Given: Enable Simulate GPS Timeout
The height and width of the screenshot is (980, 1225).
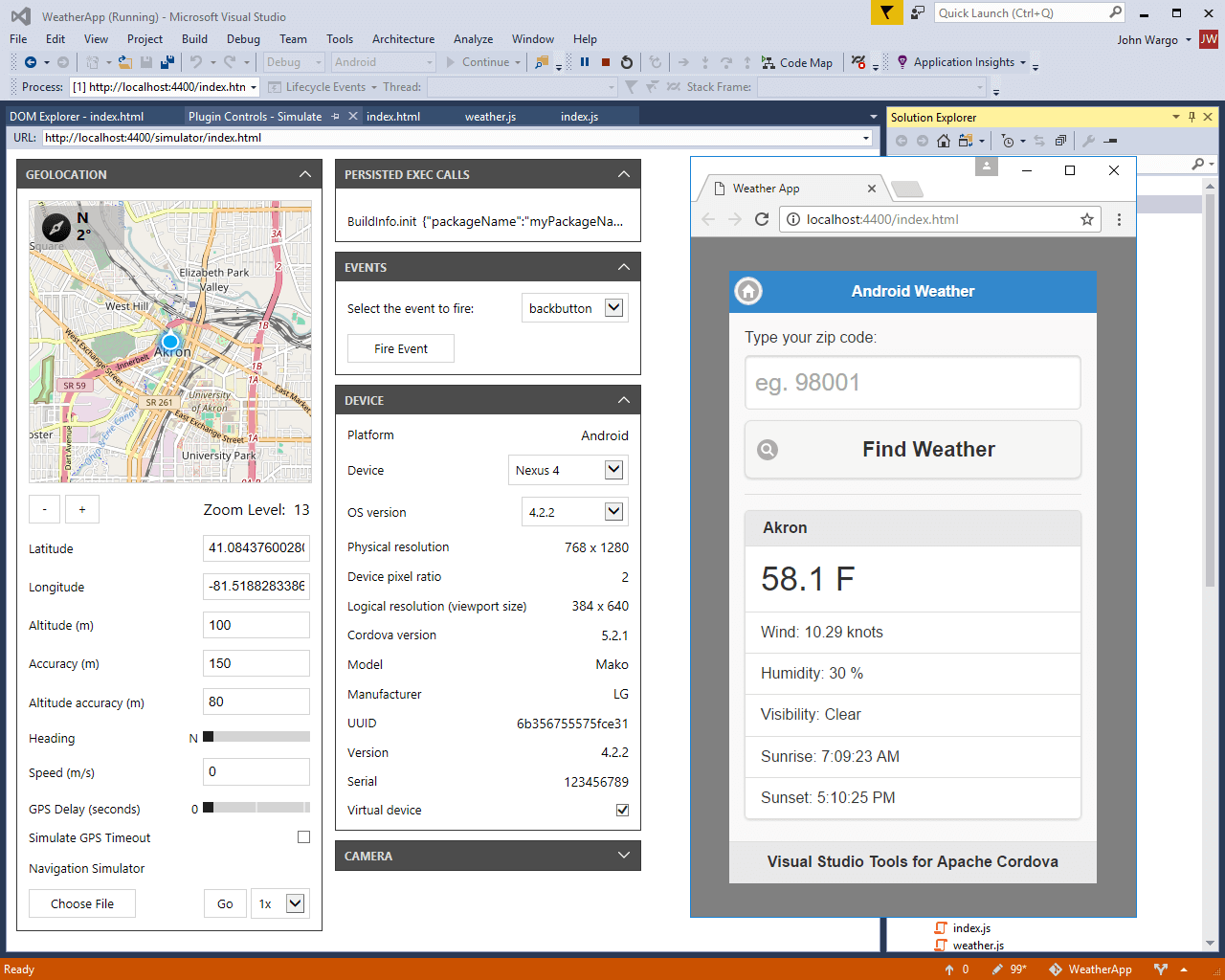Looking at the screenshot, I should point(303,836).
